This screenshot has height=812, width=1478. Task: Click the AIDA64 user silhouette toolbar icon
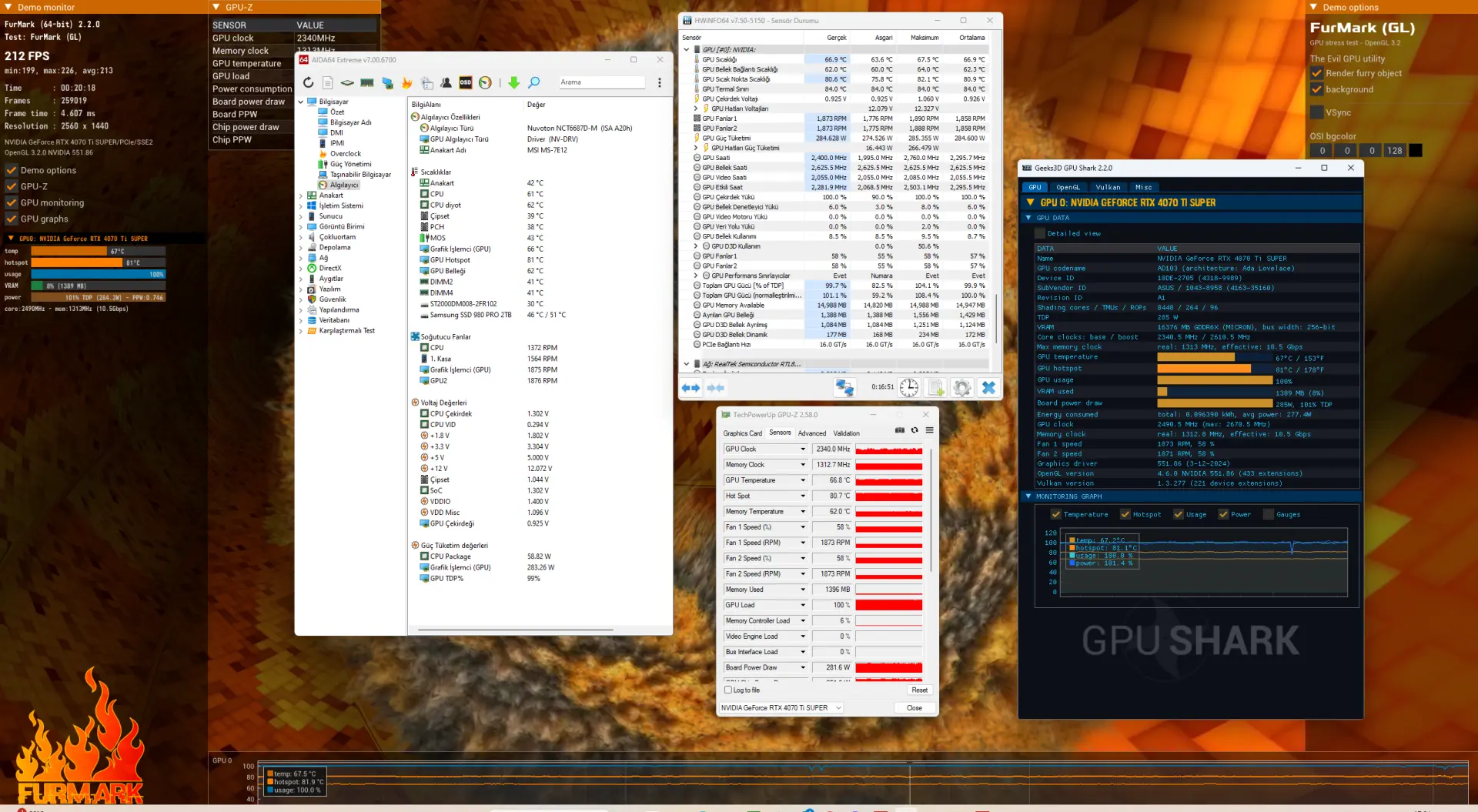(x=446, y=82)
